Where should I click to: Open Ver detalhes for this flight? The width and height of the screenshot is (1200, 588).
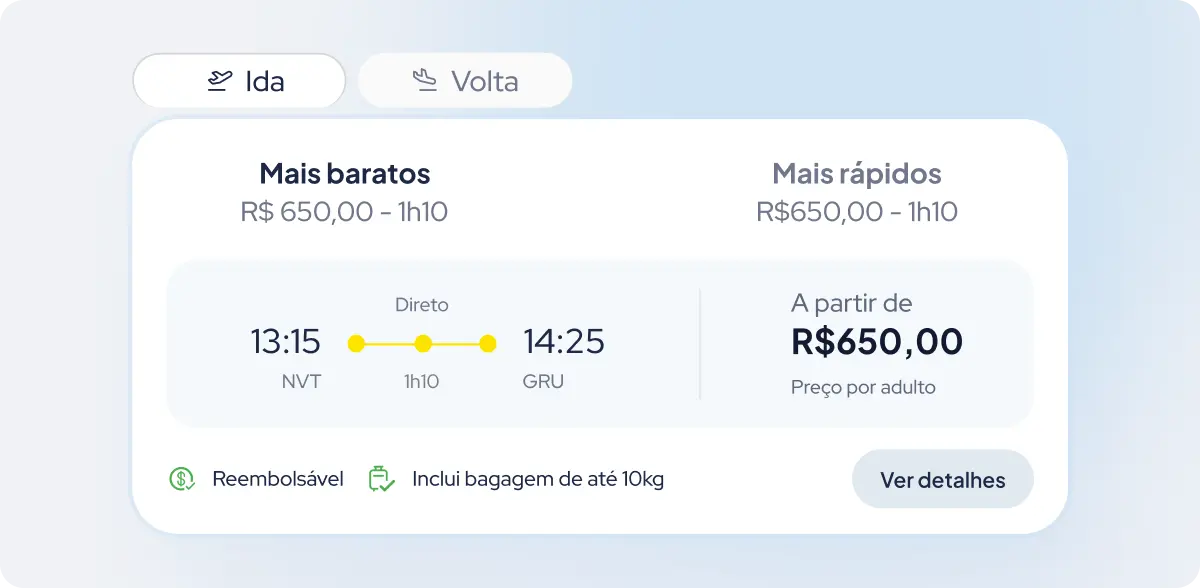click(942, 480)
